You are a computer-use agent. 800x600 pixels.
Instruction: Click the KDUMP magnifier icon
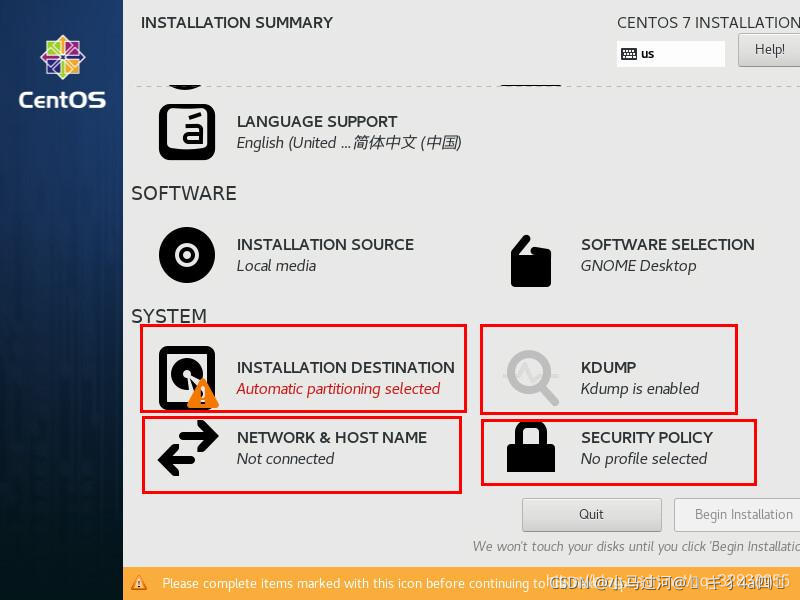(x=532, y=378)
